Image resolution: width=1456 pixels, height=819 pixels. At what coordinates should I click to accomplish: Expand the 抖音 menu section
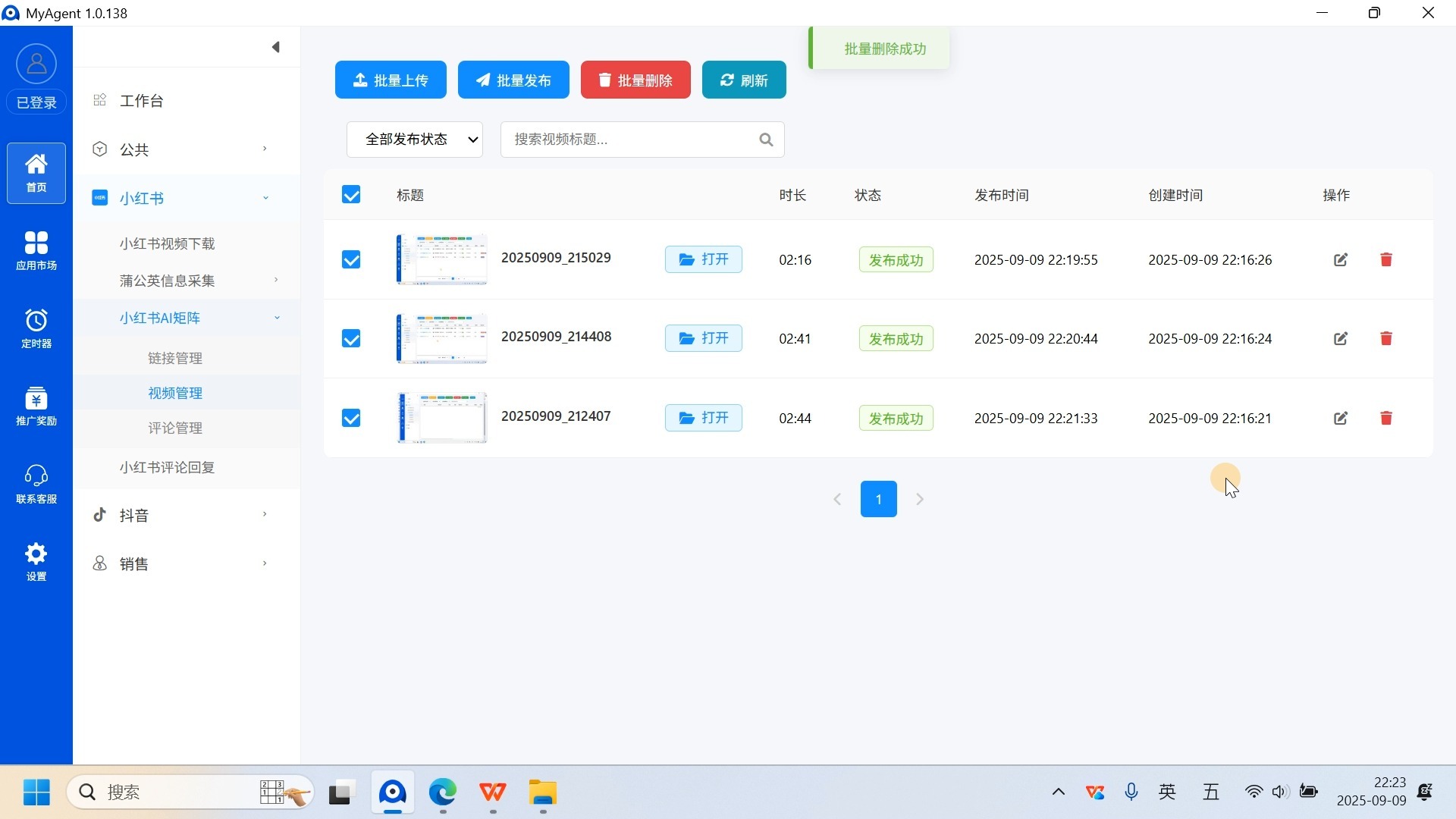coord(187,515)
